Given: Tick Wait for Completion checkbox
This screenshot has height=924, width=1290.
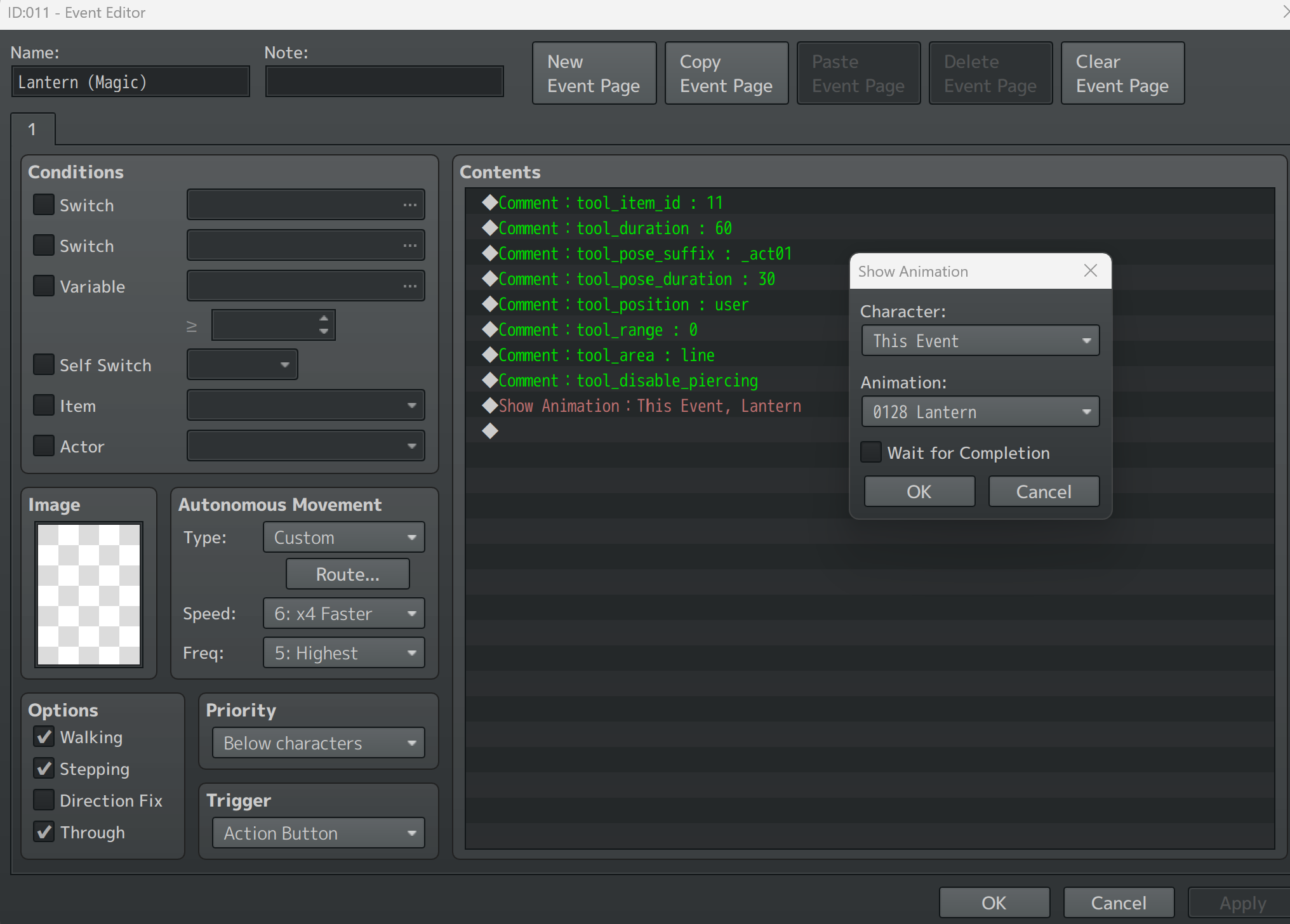Looking at the screenshot, I should coord(871,452).
